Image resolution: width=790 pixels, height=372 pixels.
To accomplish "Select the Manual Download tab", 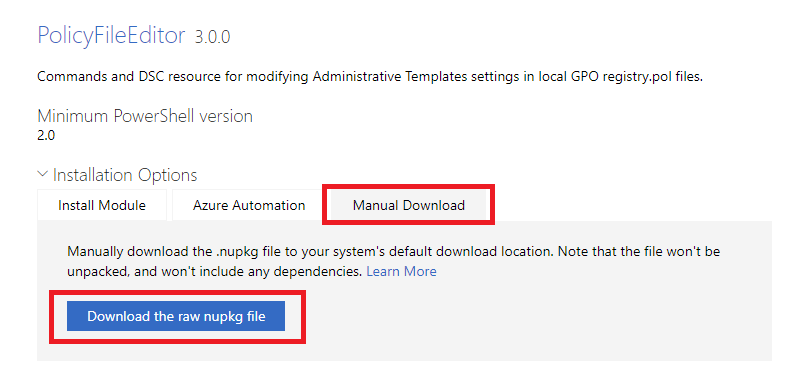I will click(409, 205).
